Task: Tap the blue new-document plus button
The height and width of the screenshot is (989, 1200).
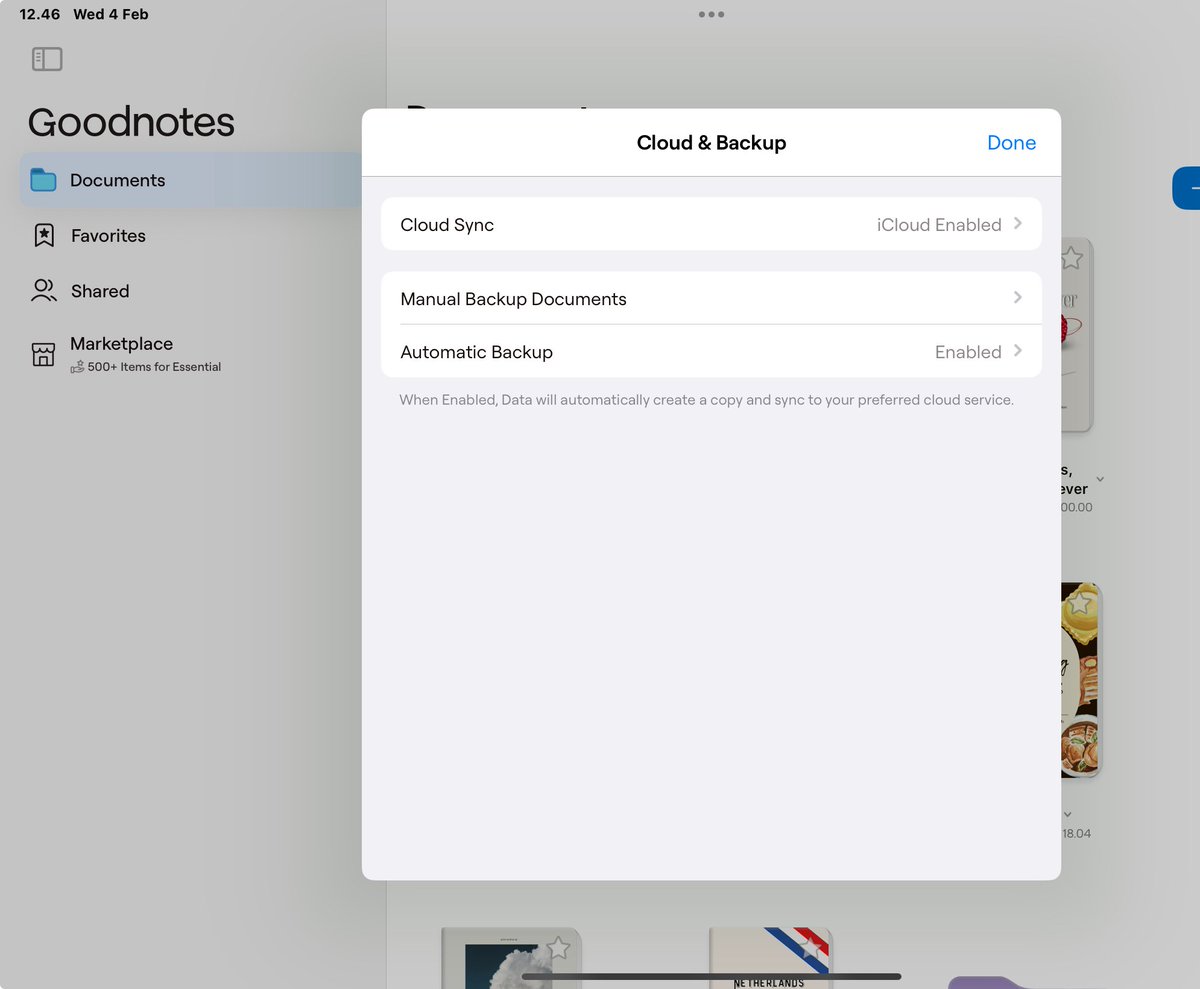Action: tap(1186, 188)
